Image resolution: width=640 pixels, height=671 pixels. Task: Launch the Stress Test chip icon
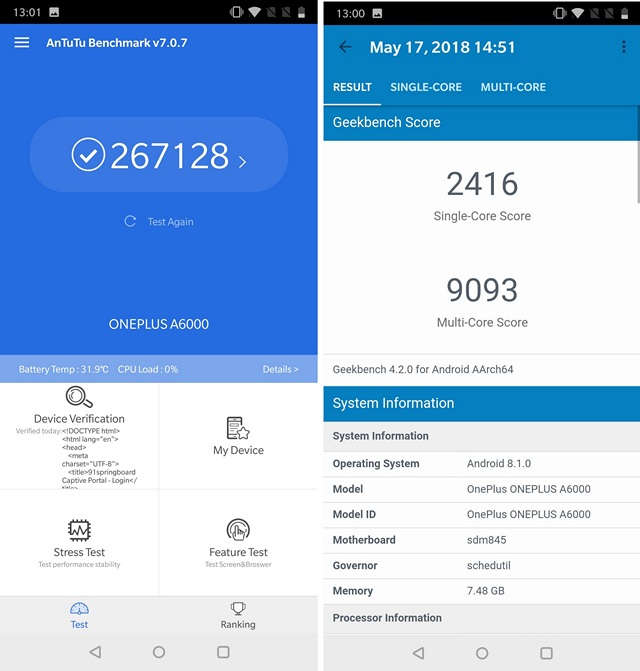[x=79, y=530]
